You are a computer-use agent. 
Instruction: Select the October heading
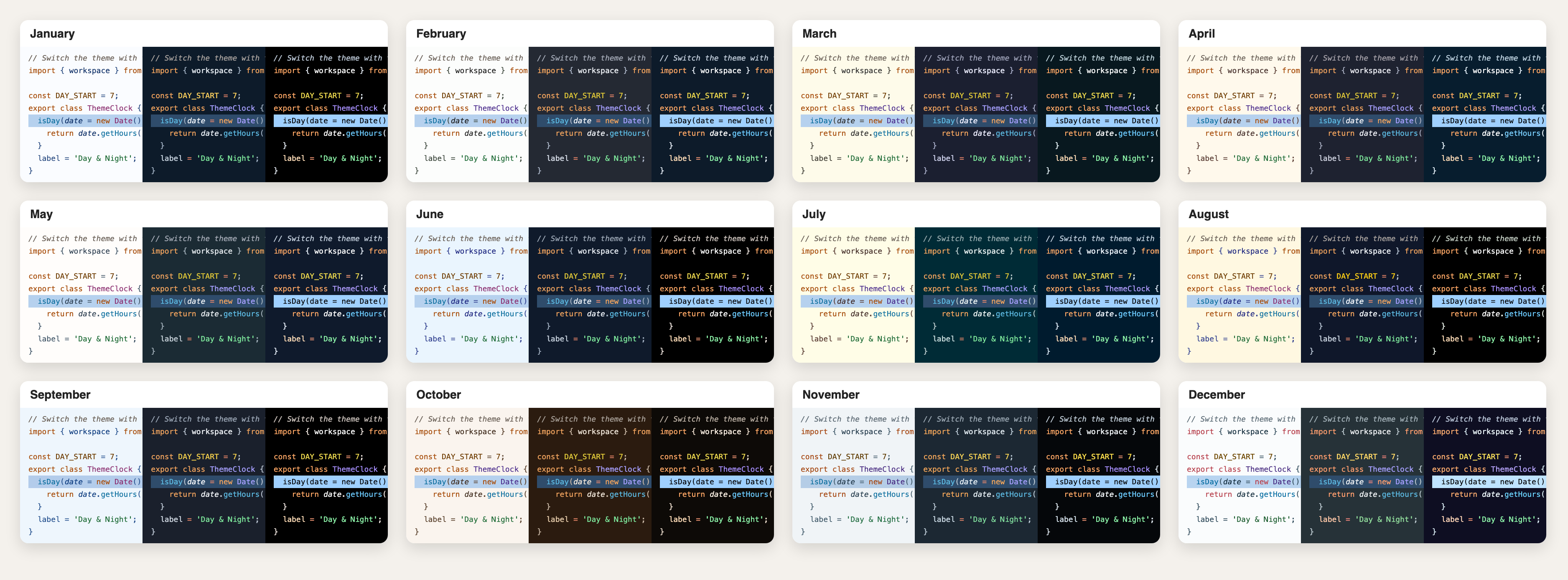(438, 394)
